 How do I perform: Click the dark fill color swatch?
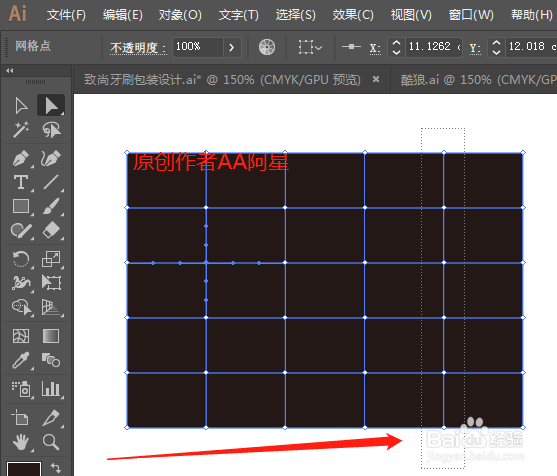[23, 469]
